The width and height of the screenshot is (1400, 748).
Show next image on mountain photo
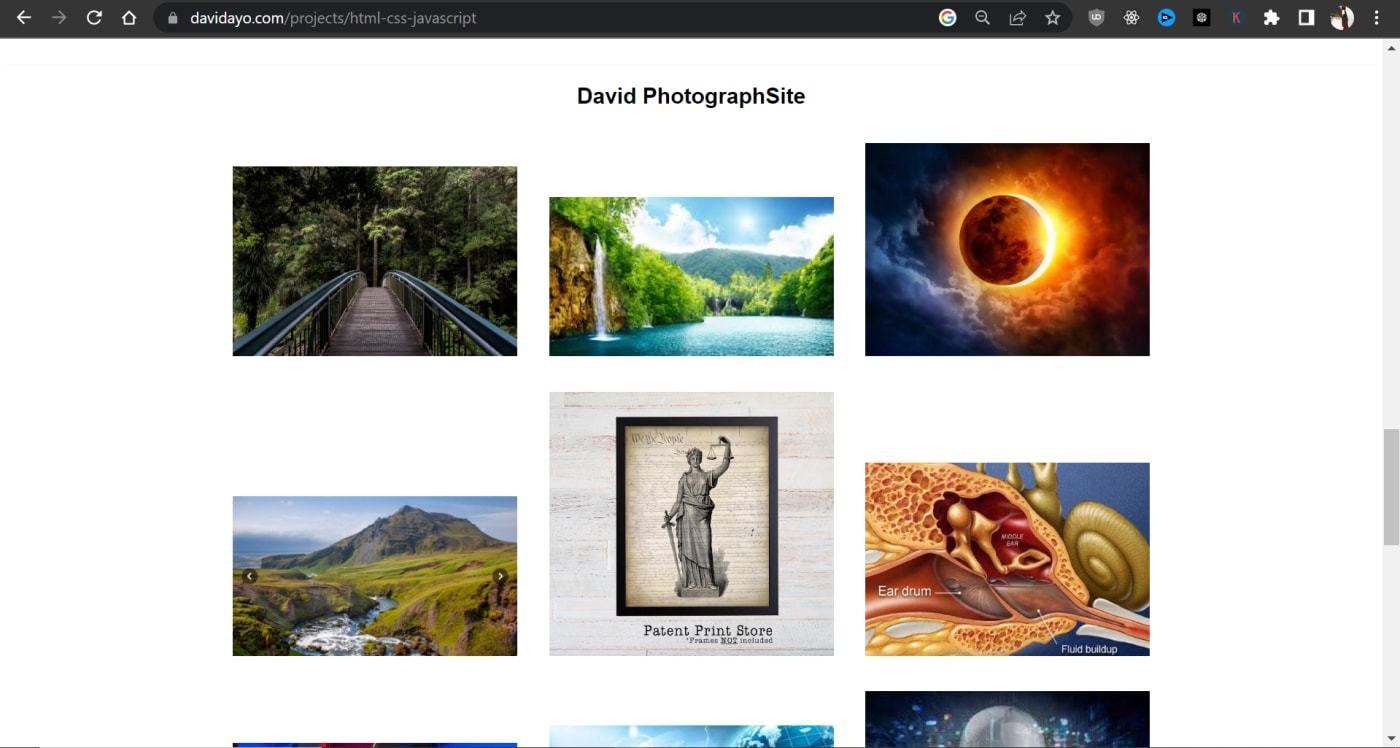pyautogui.click(x=500, y=576)
